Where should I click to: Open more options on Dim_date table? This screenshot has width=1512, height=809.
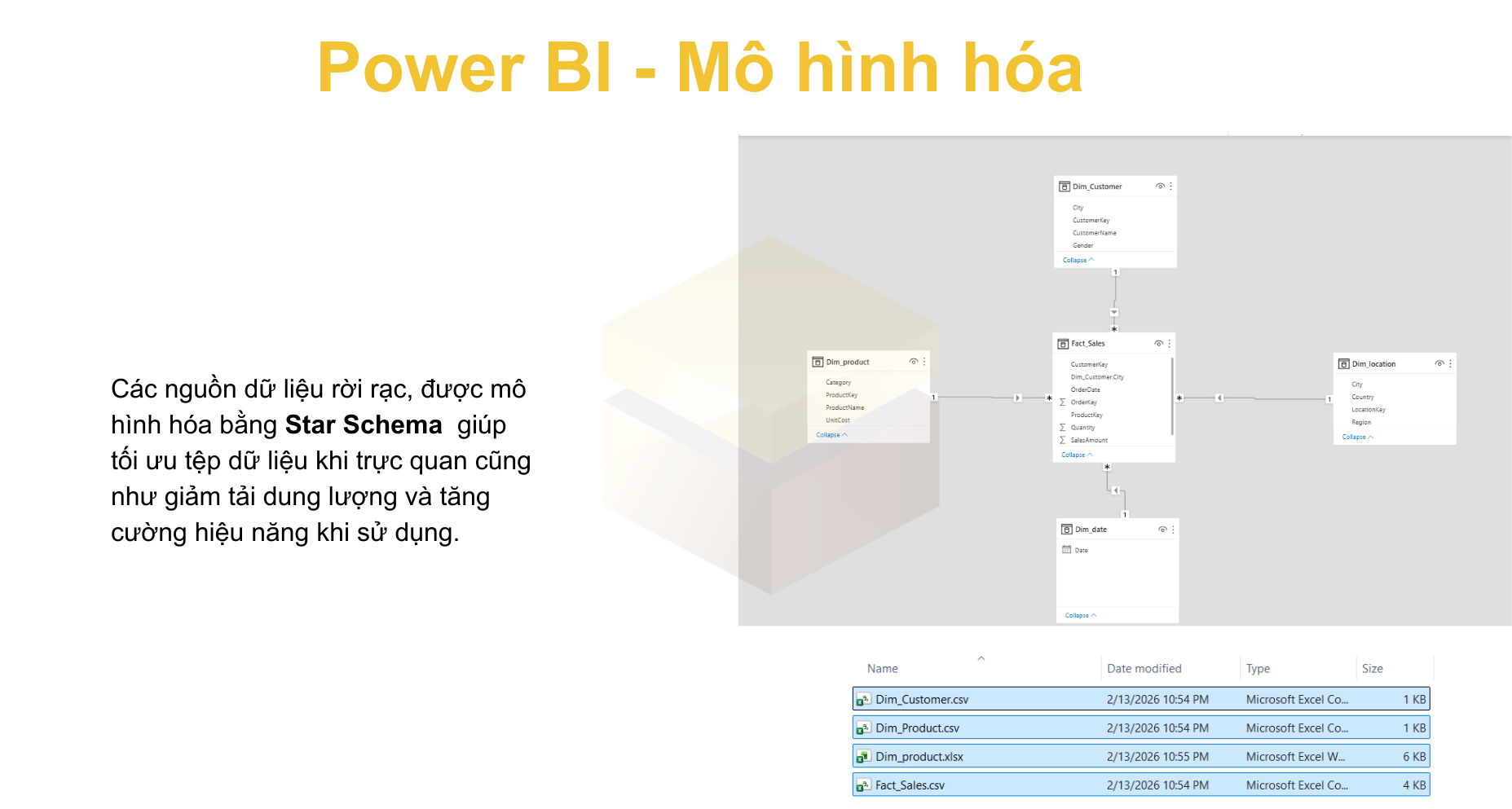pyautogui.click(x=1174, y=530)
